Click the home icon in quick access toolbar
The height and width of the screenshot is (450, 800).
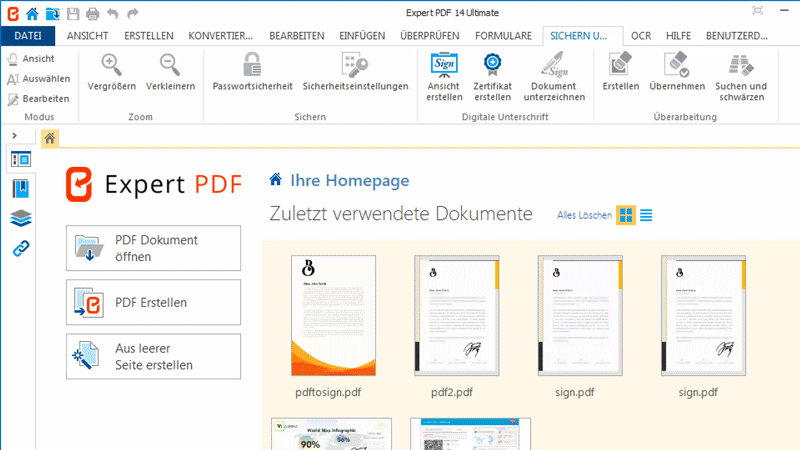coord(32,14)
